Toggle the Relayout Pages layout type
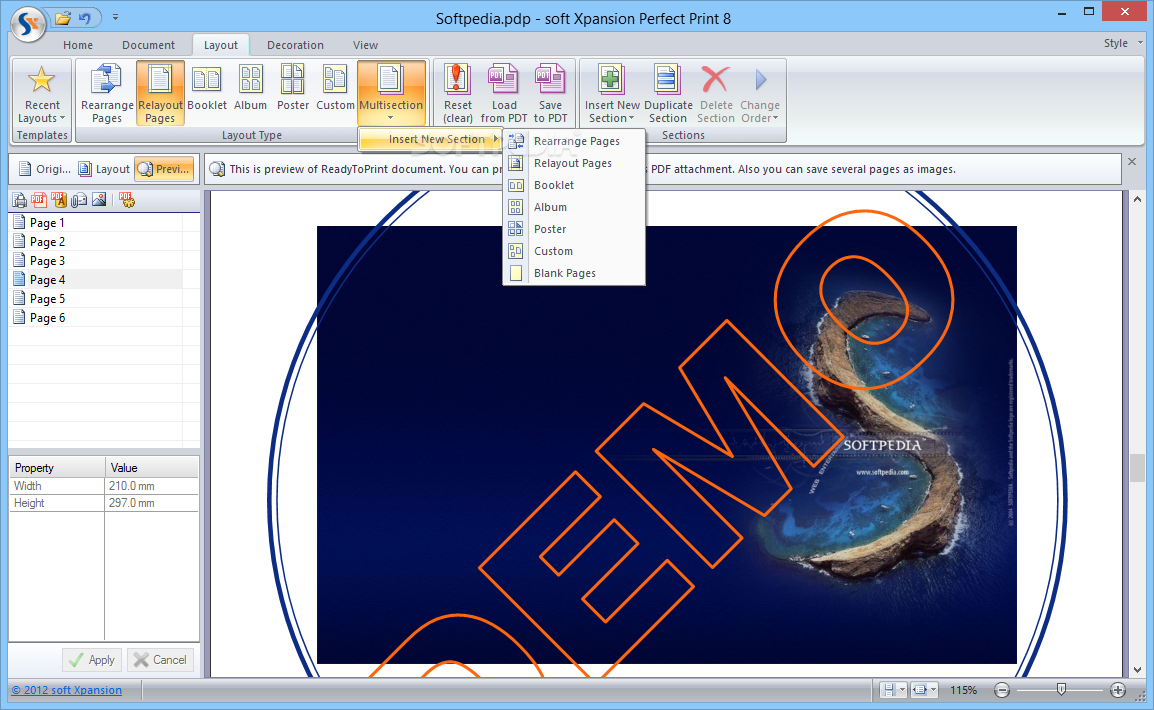Image resolution: width=1154 pixels, height=710 pixels. tap(160, 93)
